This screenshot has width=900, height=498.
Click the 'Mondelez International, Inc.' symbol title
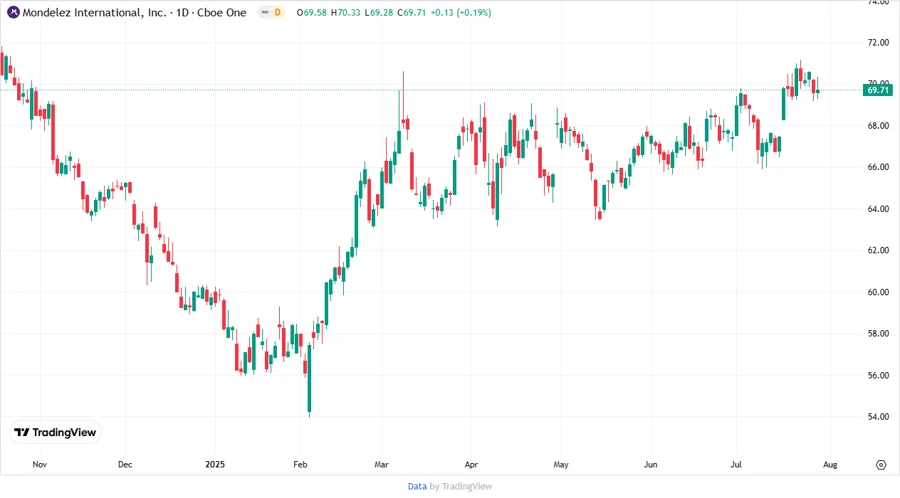pyautogui.click(x=94, y=12)
